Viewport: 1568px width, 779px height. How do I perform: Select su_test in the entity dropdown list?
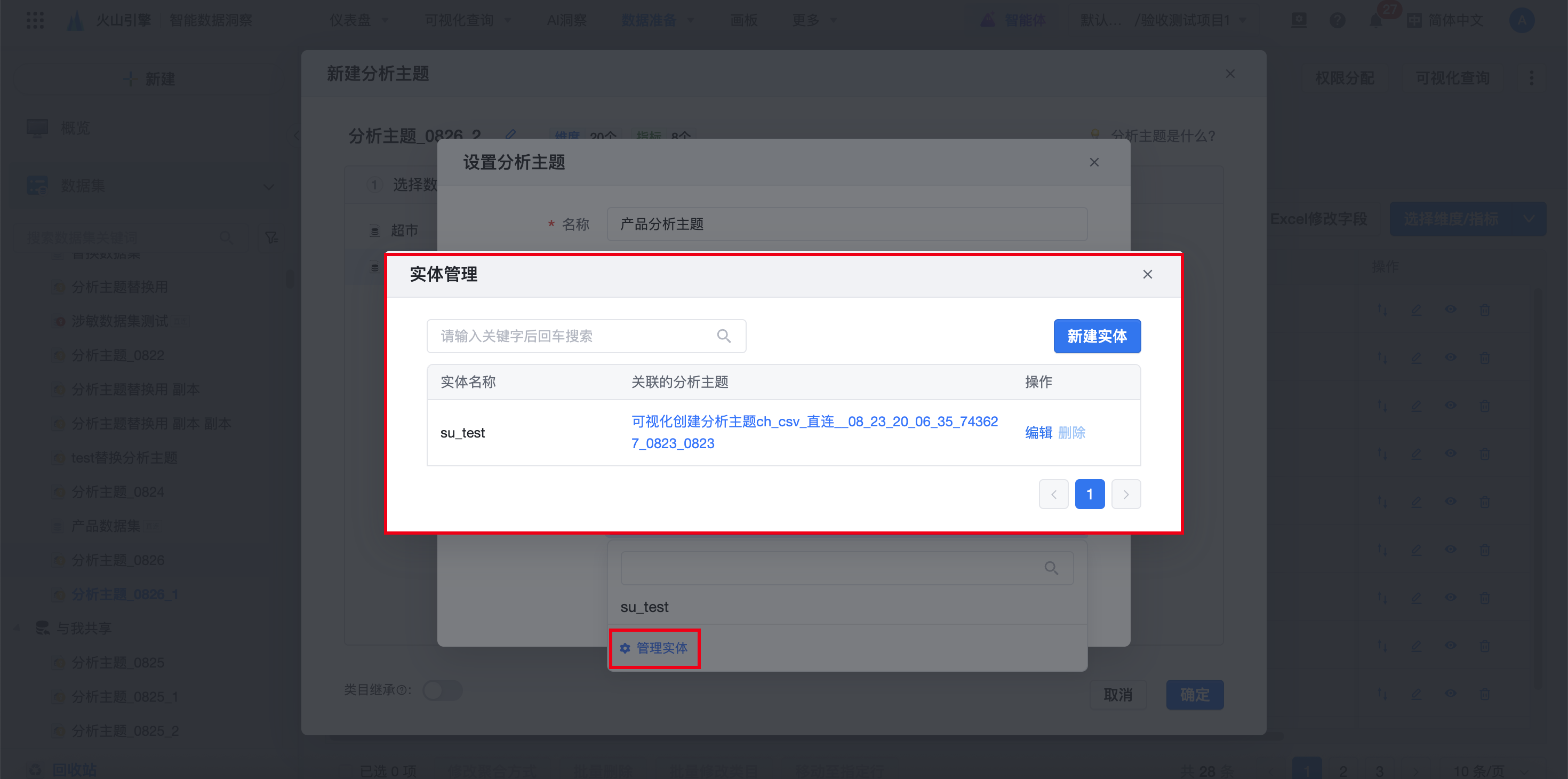click(x=644, y=607)
